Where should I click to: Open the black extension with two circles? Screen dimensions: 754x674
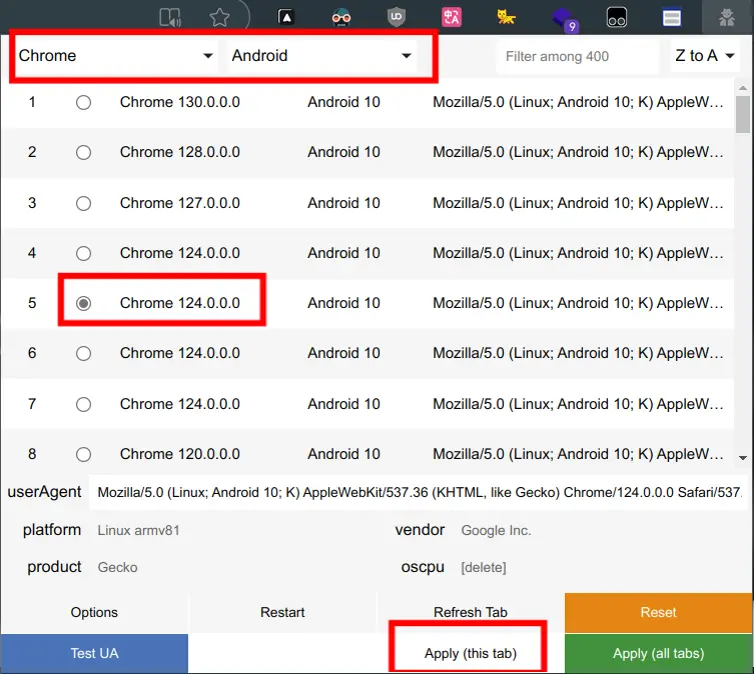[616, 17]
